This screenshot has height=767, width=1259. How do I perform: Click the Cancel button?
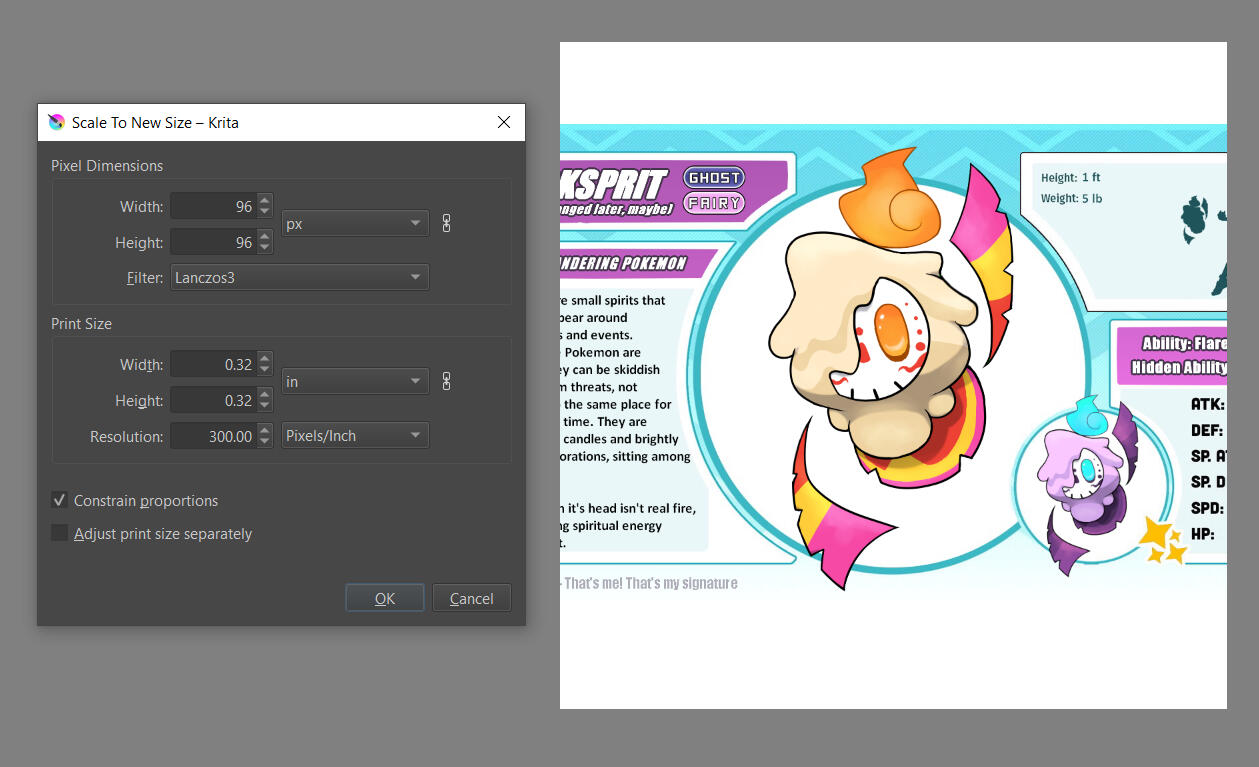click(x=471, y=598)
